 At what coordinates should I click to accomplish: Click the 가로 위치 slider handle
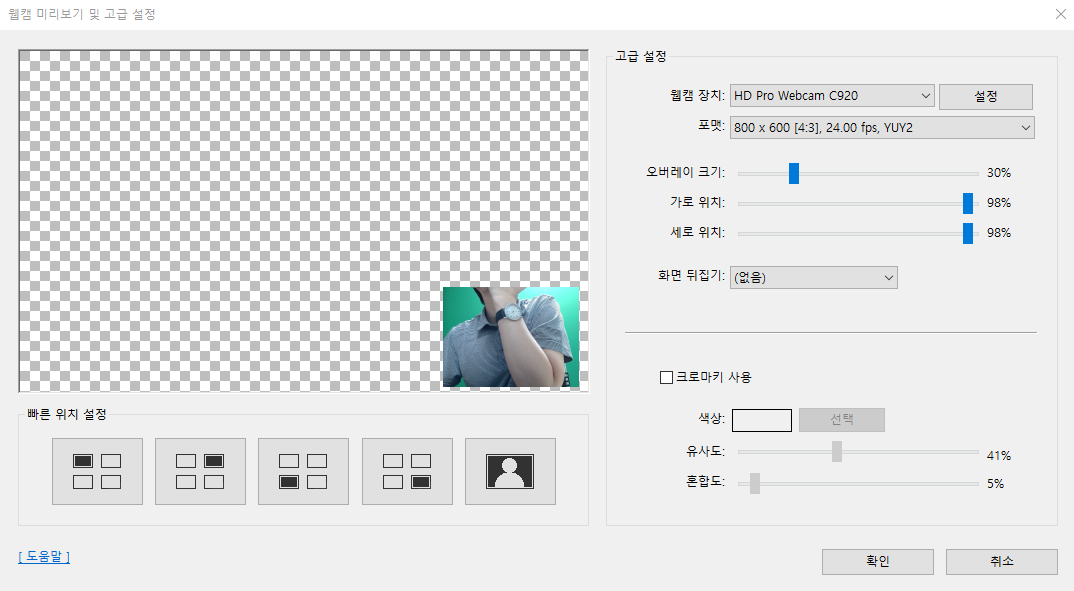coord(968,203)
